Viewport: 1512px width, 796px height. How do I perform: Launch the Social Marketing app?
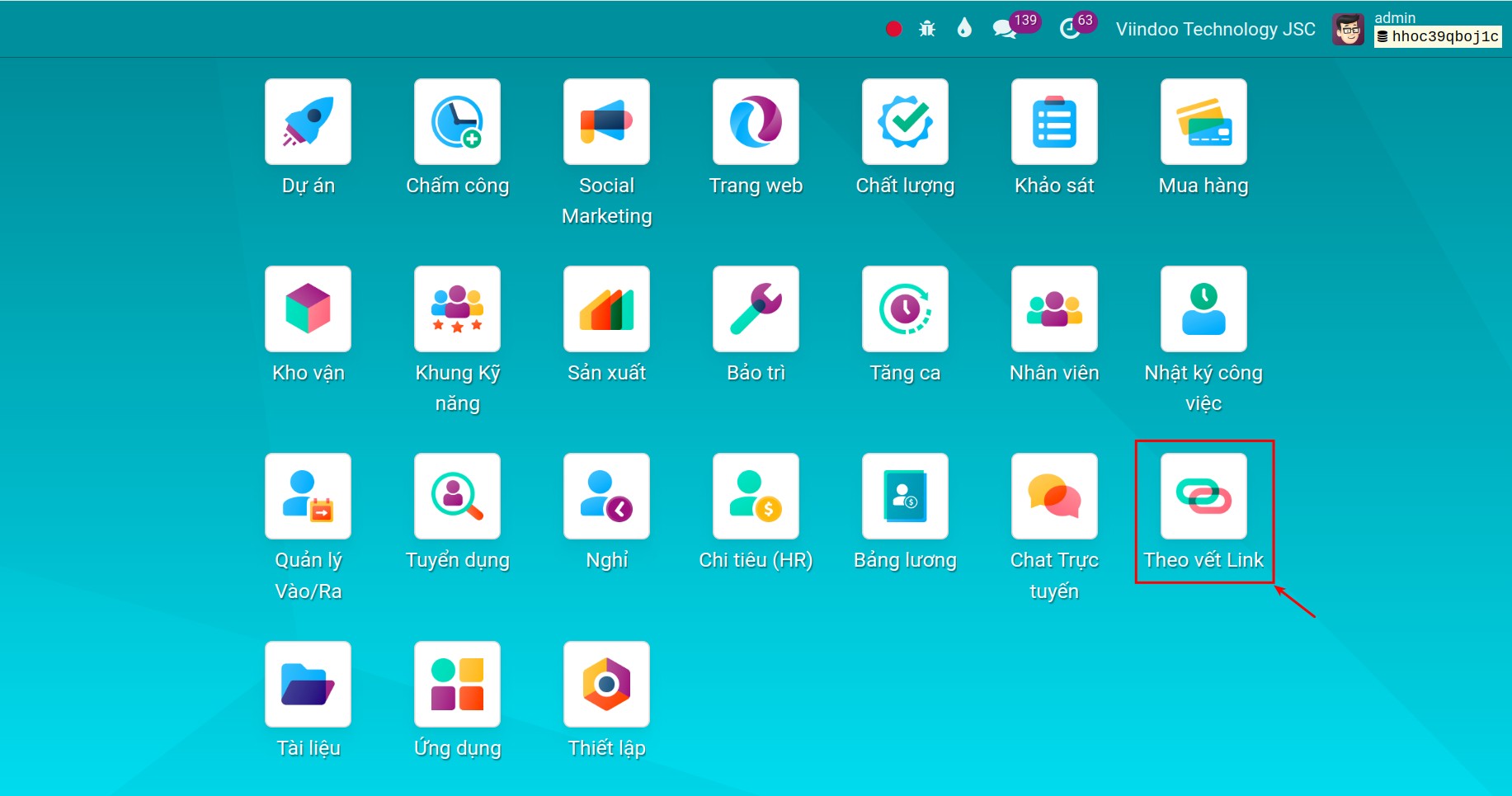606,122
